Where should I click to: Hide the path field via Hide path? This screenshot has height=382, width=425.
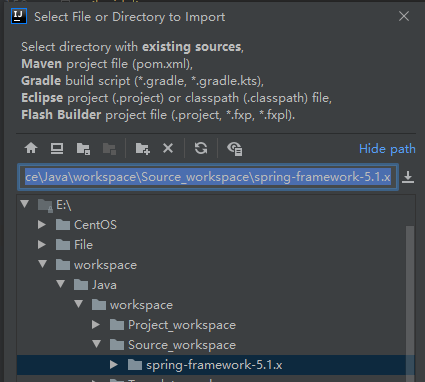point(387,149)
